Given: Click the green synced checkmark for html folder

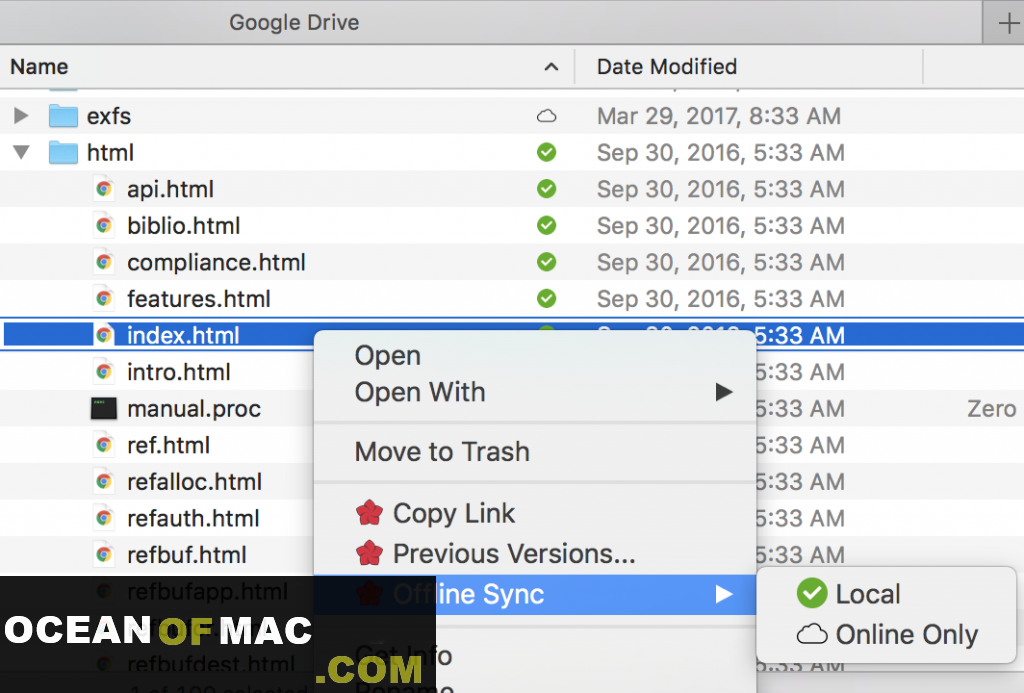Looking at the screenshot, I should click(x=547, y=153).
